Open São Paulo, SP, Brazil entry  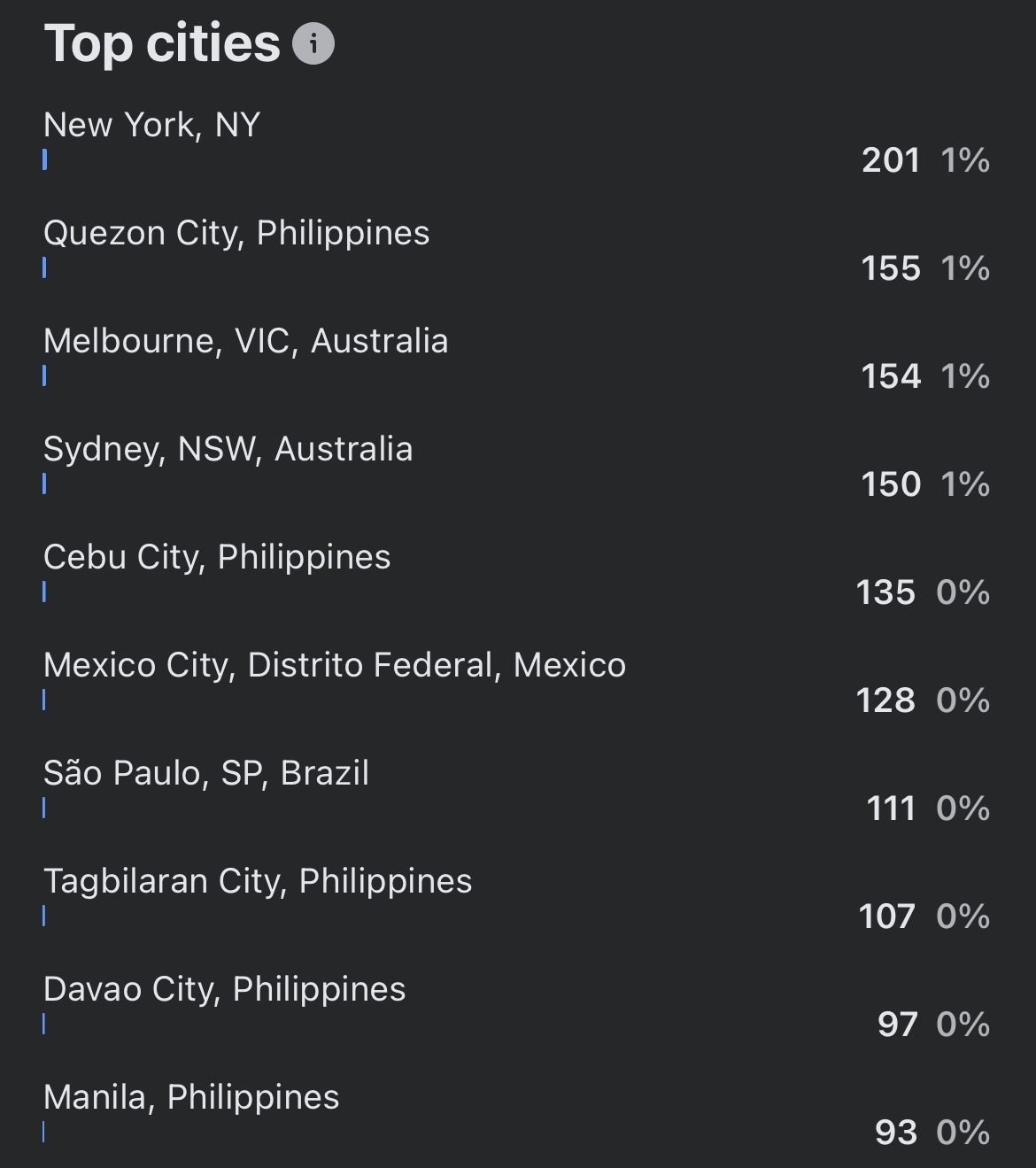tap(206, 773)
